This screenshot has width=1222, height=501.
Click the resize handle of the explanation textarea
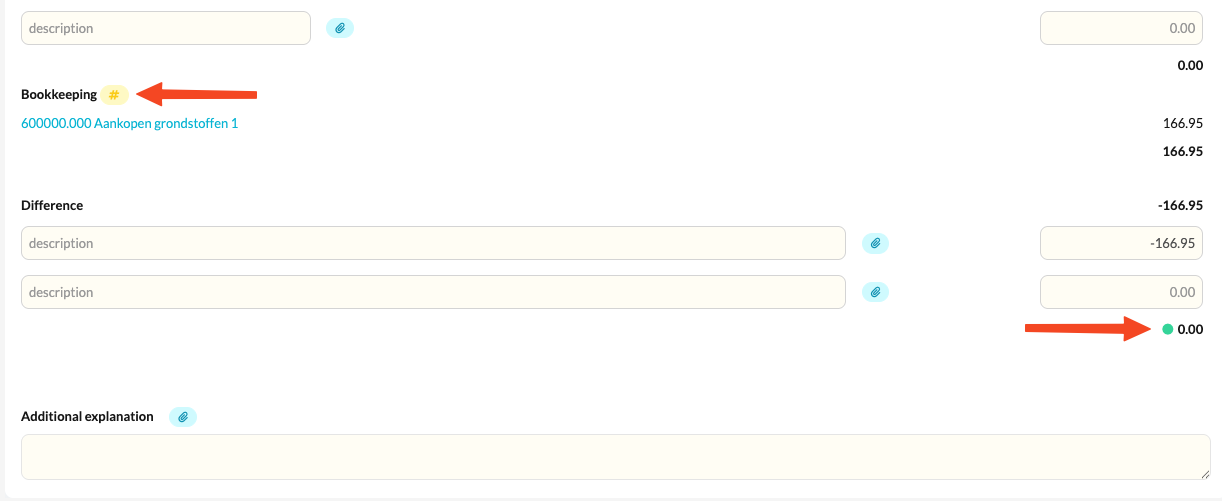pyautogui.click(x=1205, y=474)
